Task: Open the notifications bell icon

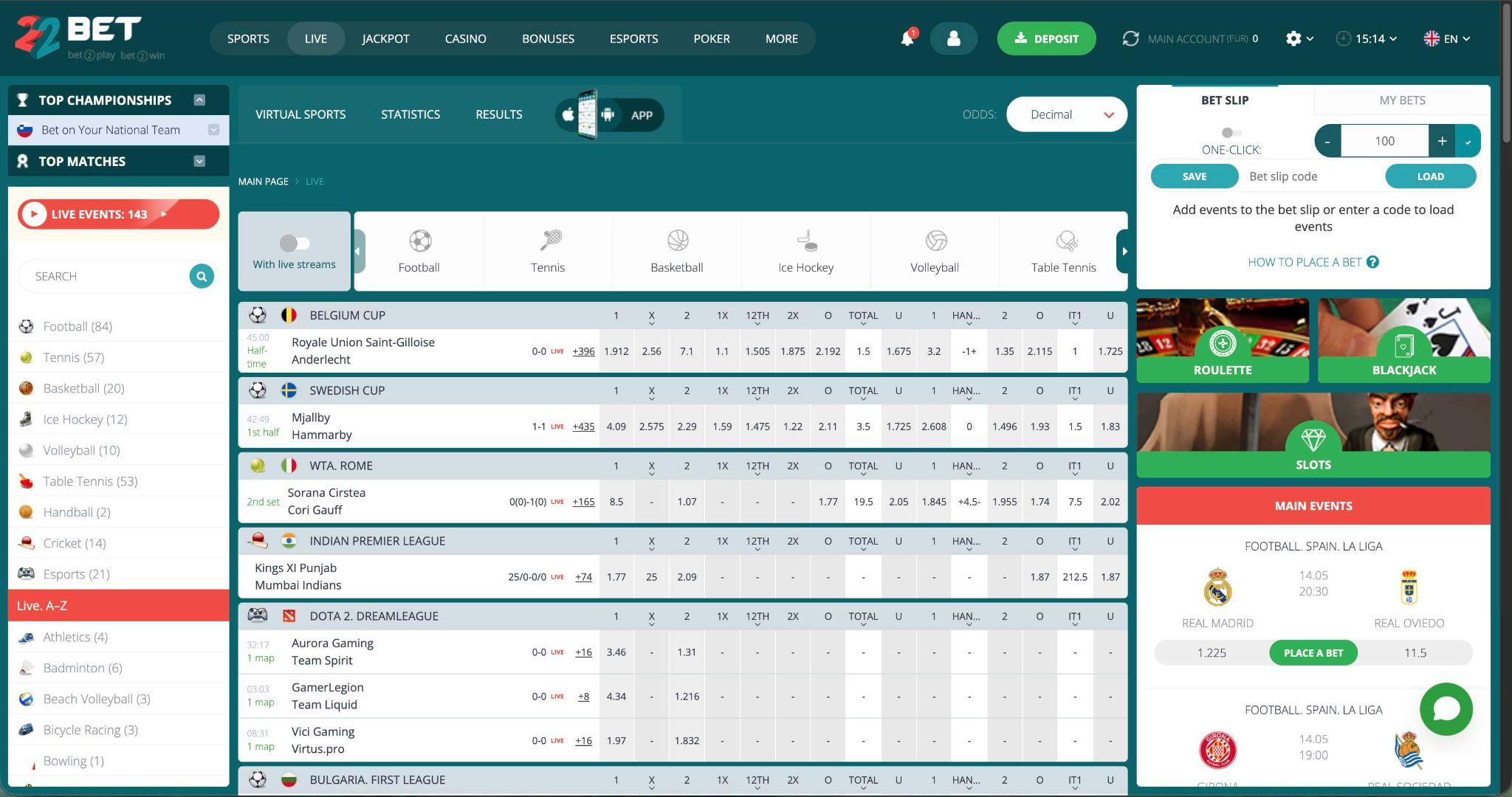Action: (x=907, y=38)
